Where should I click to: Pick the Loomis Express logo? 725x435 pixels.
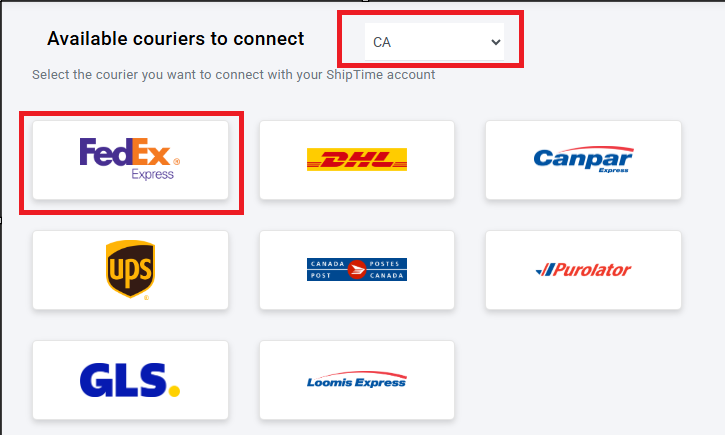(x=356, y=380)
